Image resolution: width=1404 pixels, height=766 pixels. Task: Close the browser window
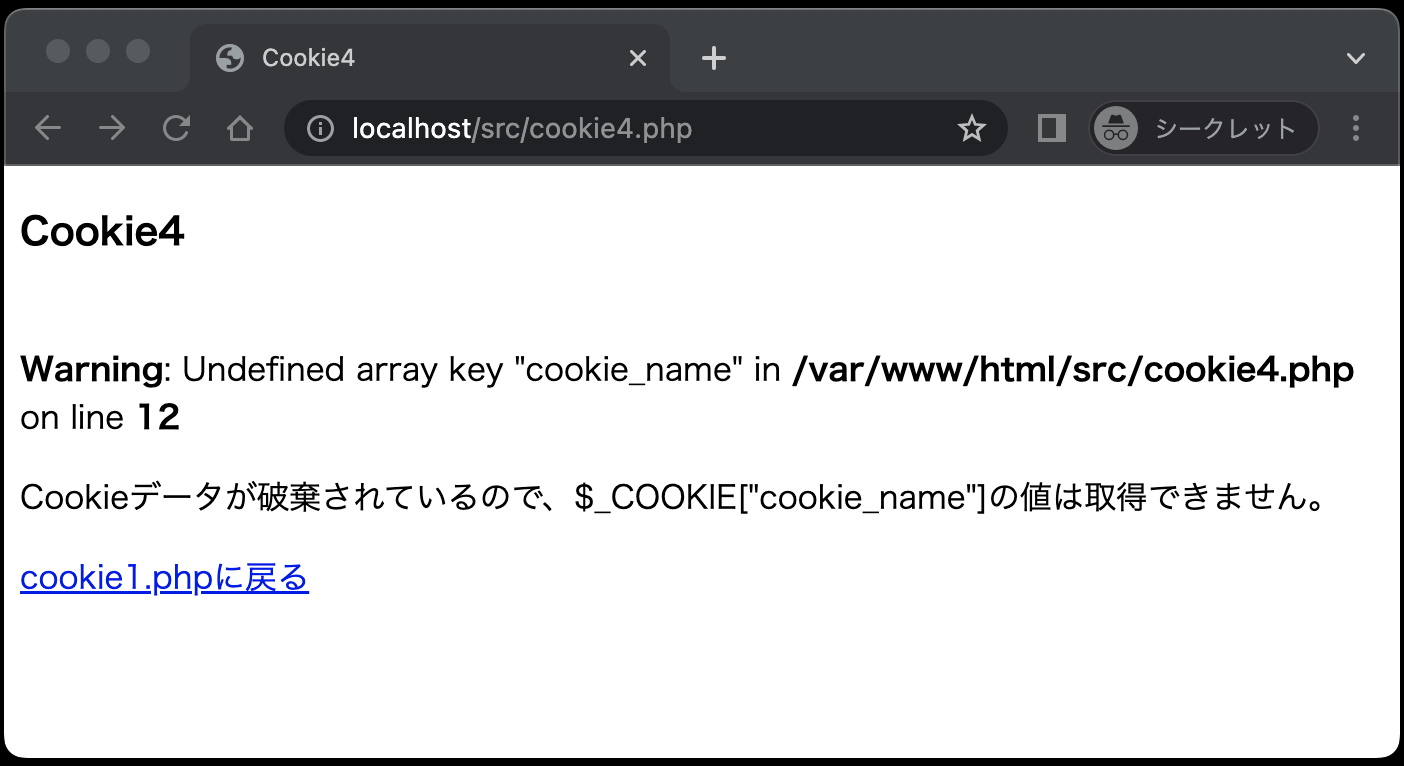(x=58, y=50)
